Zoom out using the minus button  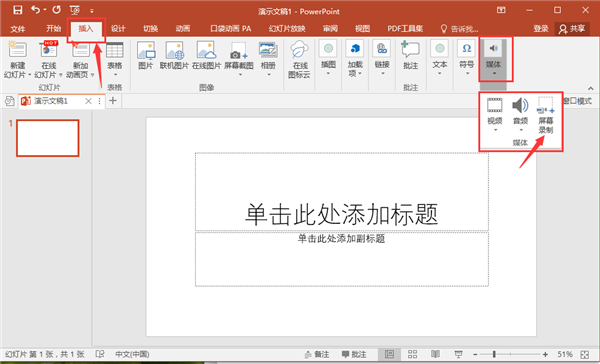(x=475, y=355)
